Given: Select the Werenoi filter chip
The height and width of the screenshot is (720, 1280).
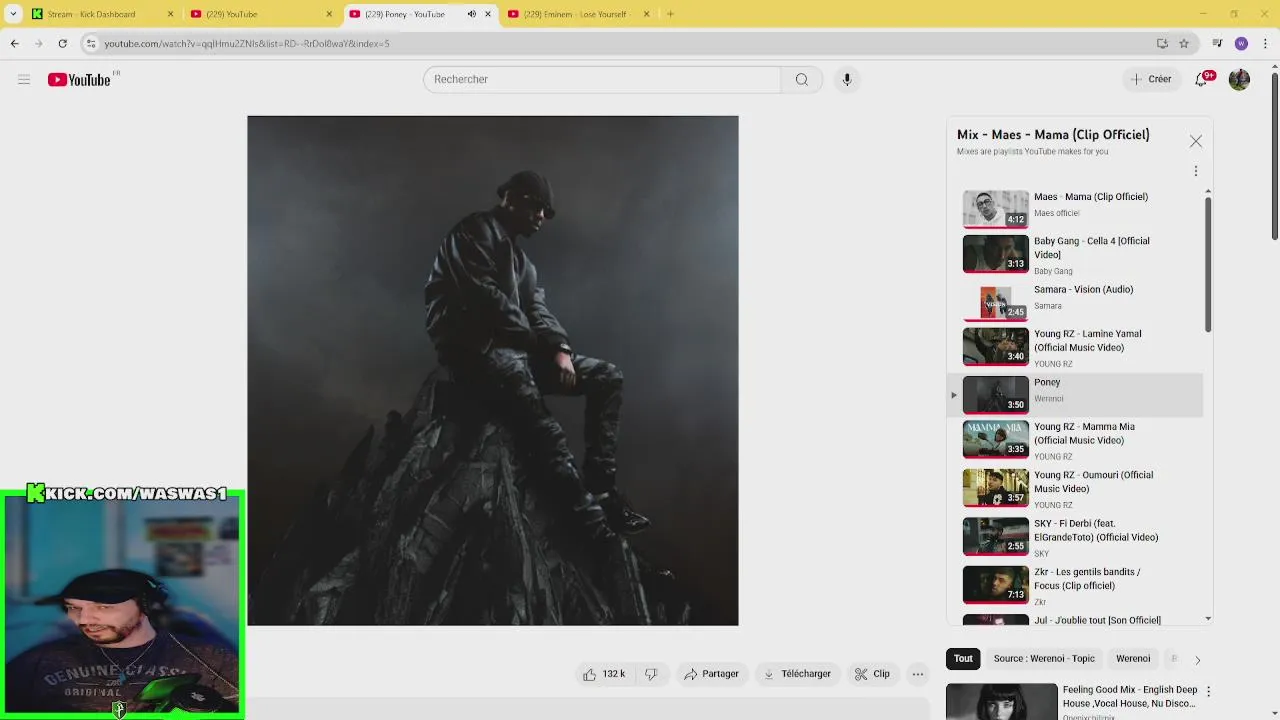Looking at the screenshot, I should pos(1133,659).
